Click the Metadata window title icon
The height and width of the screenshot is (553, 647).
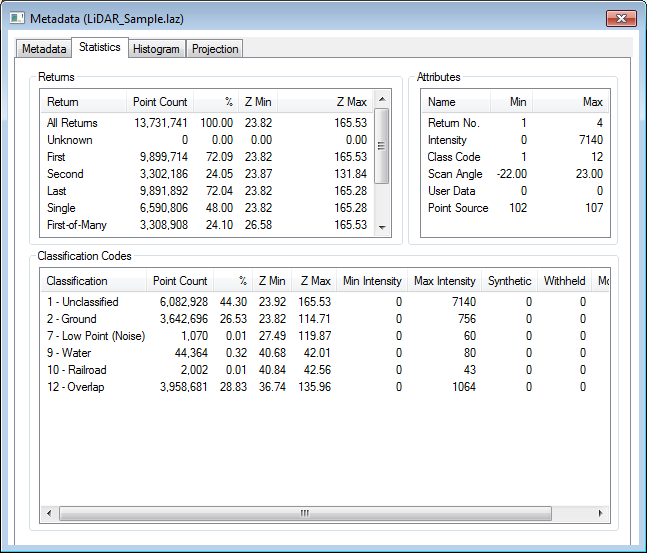pos(17,19)
